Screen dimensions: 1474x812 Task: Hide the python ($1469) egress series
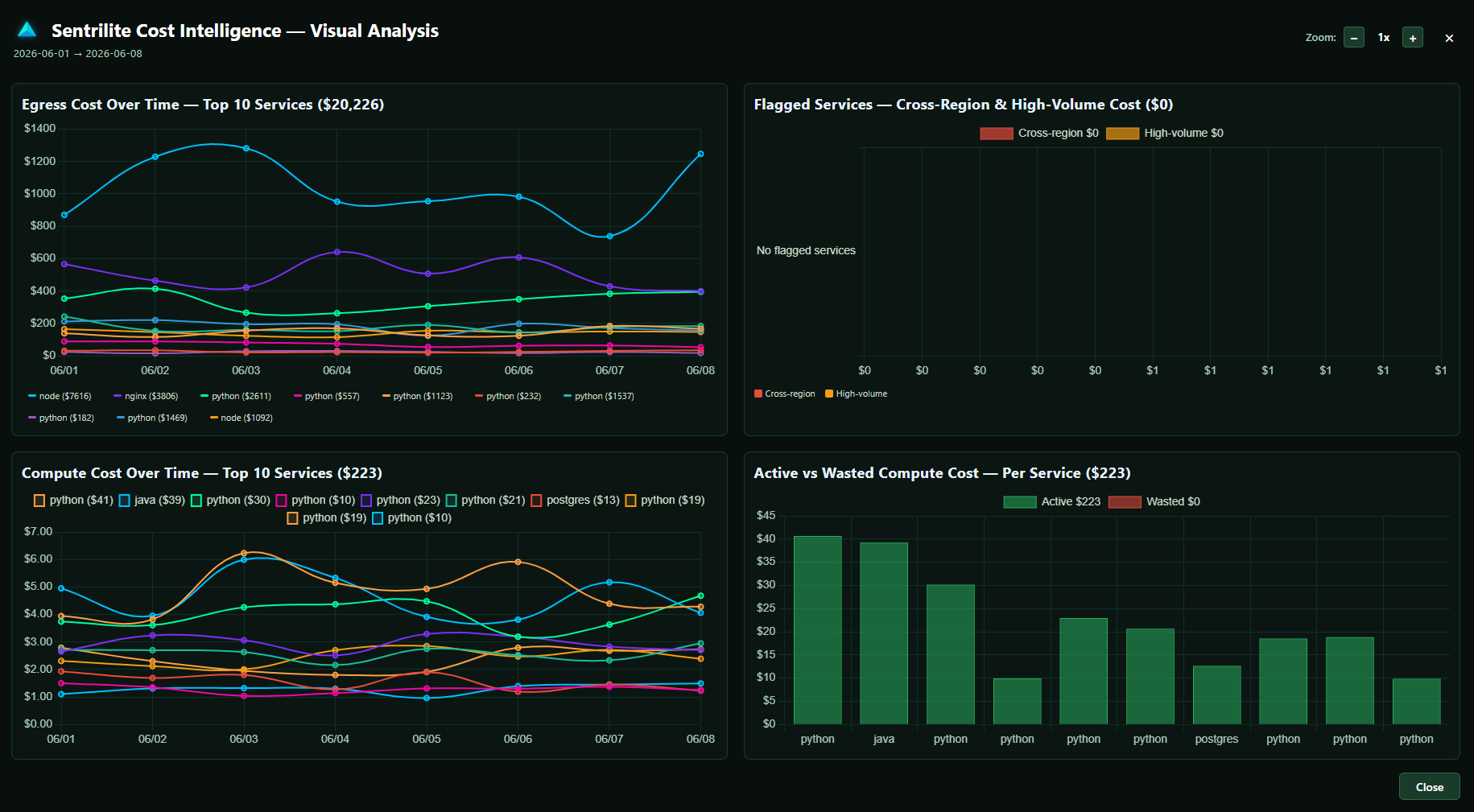point(152,418)
